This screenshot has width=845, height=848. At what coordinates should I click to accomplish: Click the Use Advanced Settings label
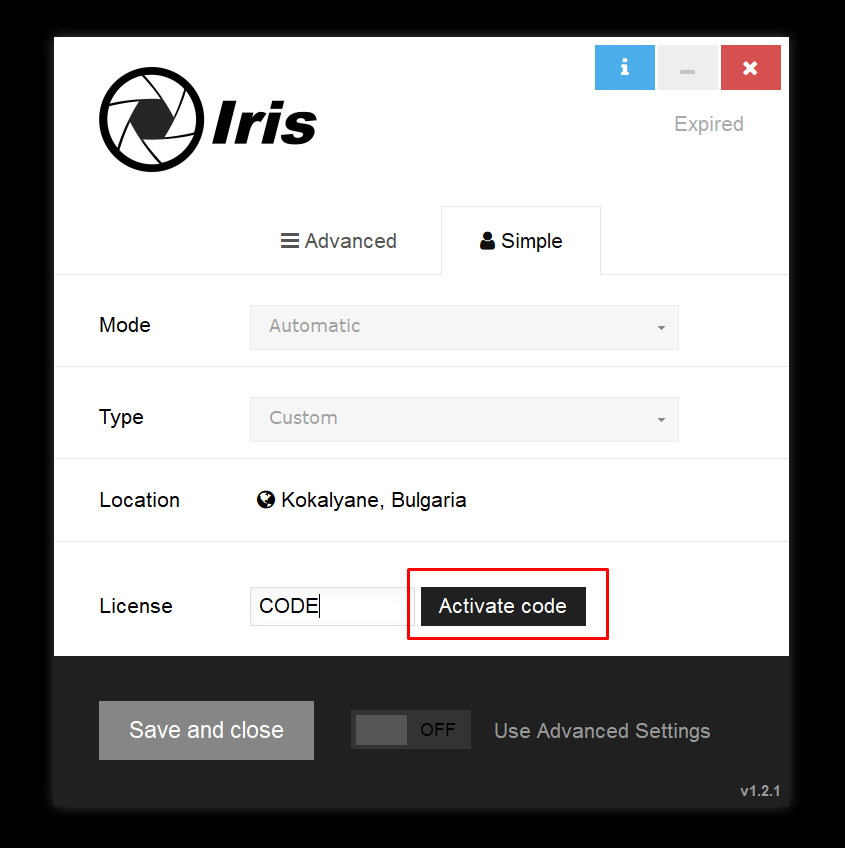(x=602, y=731)
